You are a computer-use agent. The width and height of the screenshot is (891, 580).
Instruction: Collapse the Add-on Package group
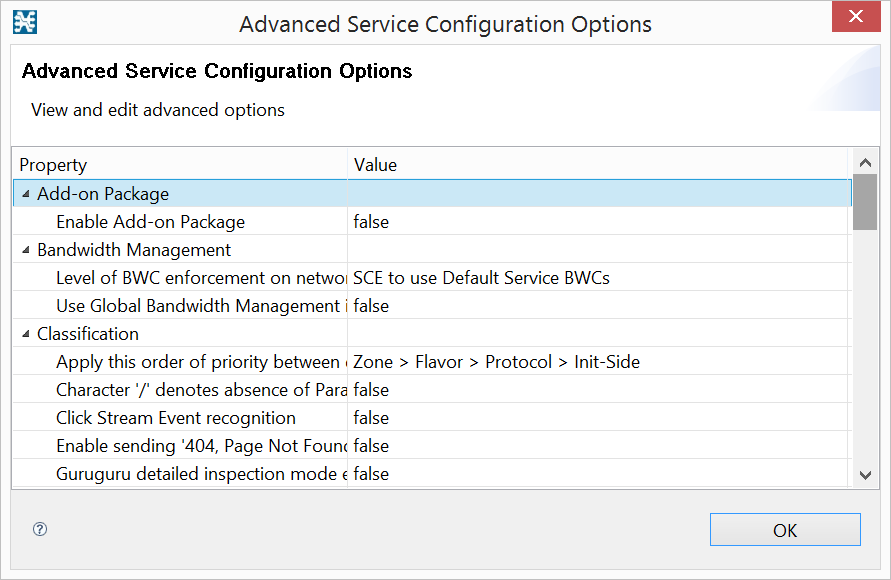[25, 194]
